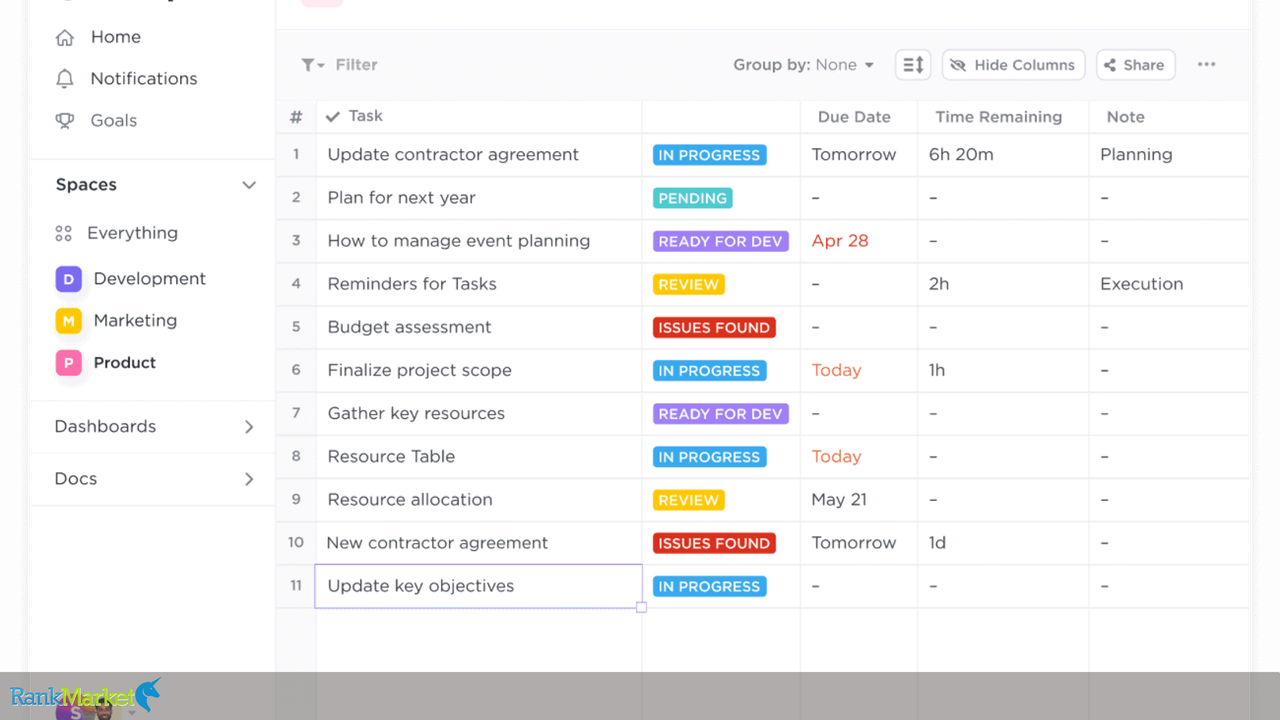Open status tag of Gather key resources
The height and width of the screenshot is (720, 1280).
721,414
